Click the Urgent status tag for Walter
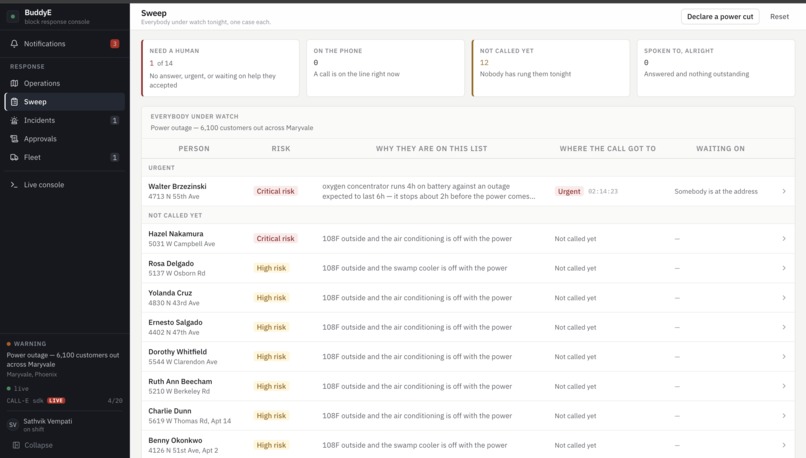806x458 pixels. [569, 191]
